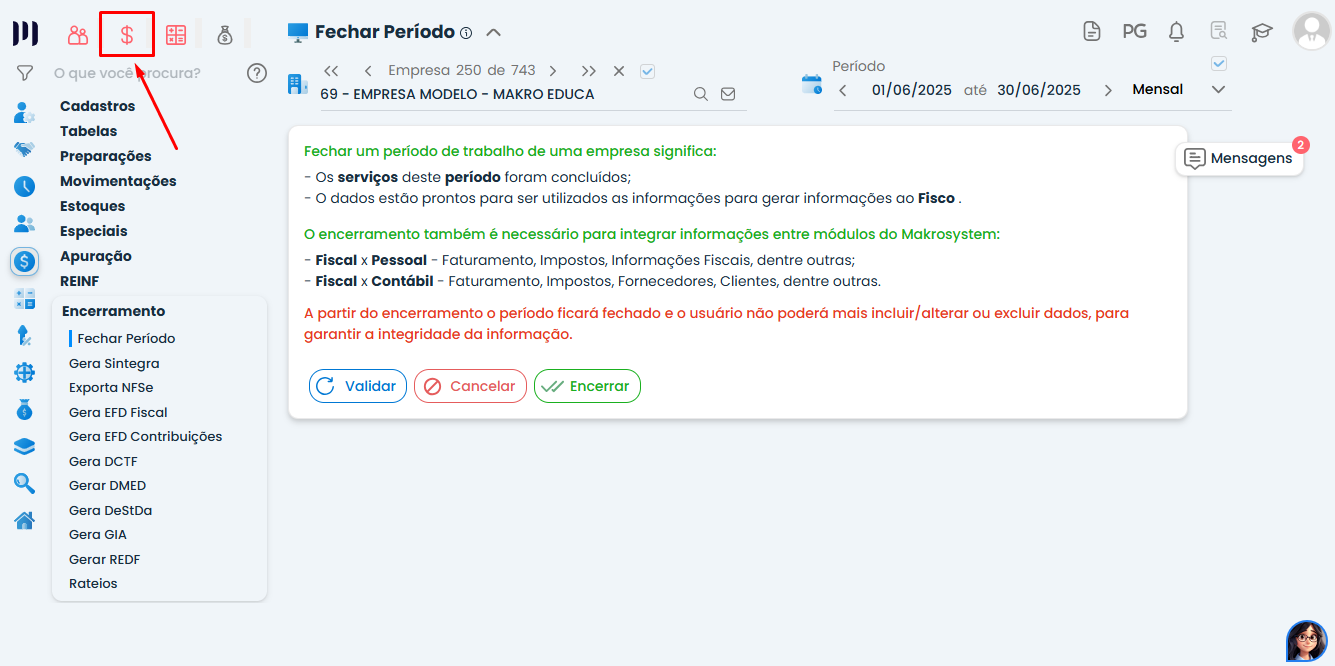The image size is (1335, 666).
Task: Search company with magnifier icon
Action: pos(701,94)
